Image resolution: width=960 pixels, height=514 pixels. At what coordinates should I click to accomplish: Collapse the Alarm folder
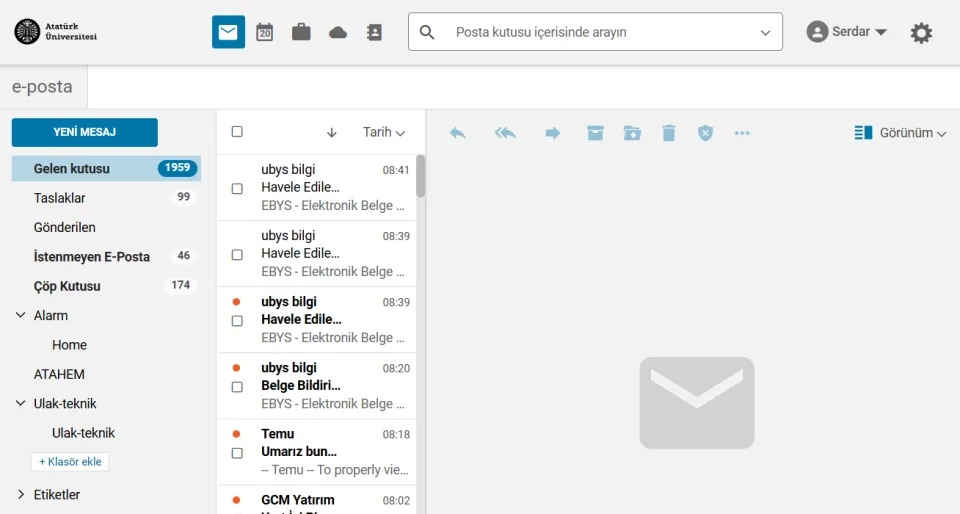pos(20,315)
